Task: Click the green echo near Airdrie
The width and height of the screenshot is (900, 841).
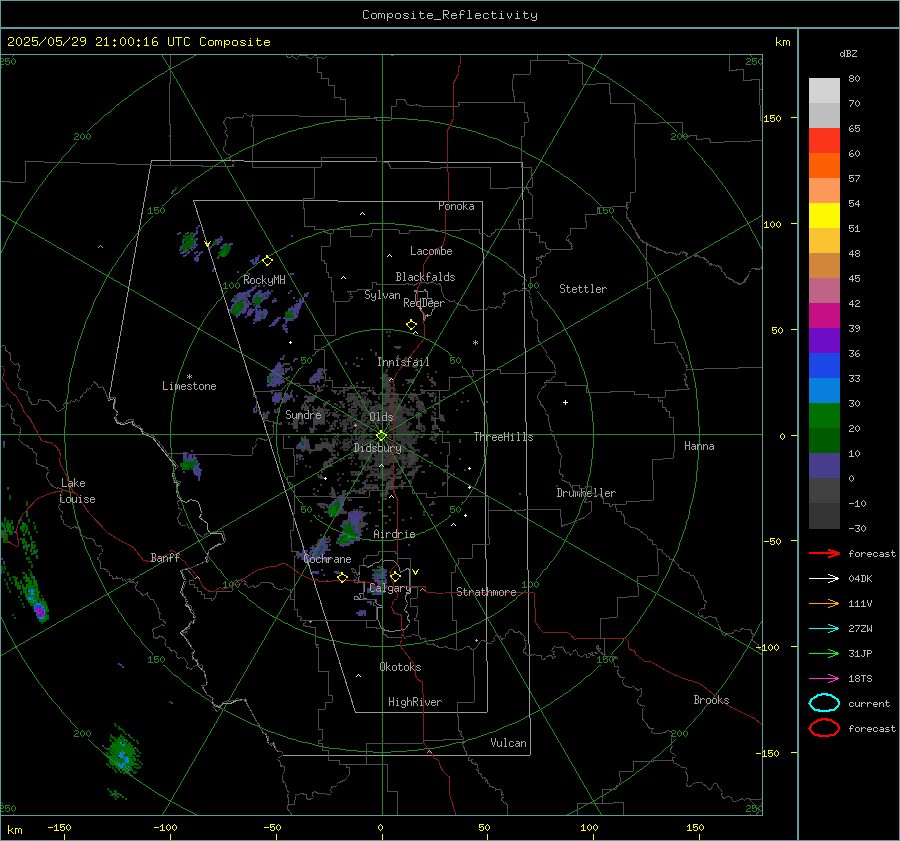Action: (349, 534)
